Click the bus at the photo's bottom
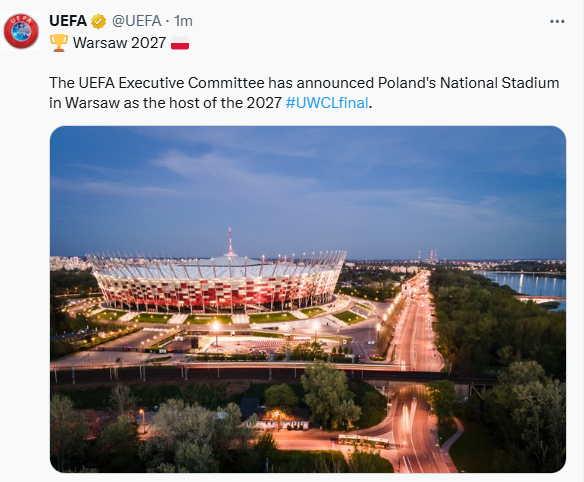 click(364, 441)
